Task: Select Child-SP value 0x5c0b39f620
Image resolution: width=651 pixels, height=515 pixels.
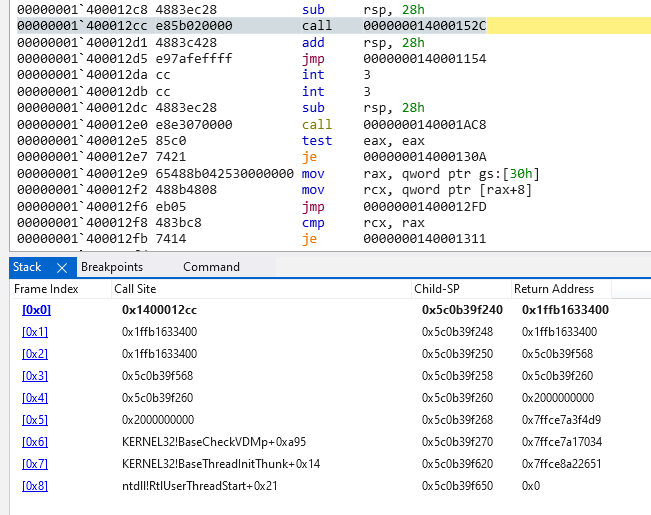Action: pyautogui.click(x=457, y=464)
